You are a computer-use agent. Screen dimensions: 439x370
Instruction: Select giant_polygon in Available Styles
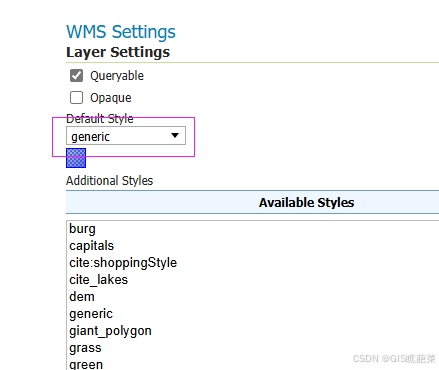tap(110, 331)
